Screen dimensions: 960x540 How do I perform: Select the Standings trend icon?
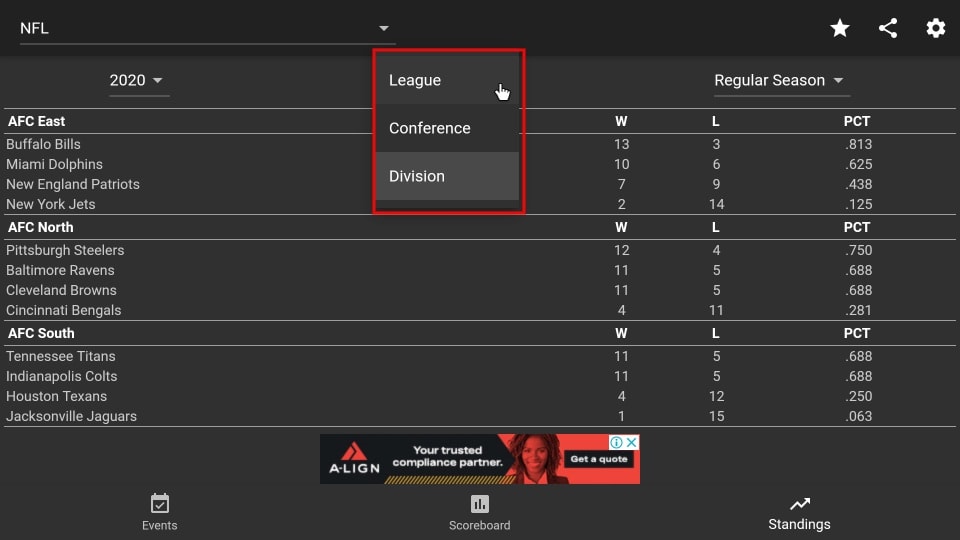coord(800,504)
